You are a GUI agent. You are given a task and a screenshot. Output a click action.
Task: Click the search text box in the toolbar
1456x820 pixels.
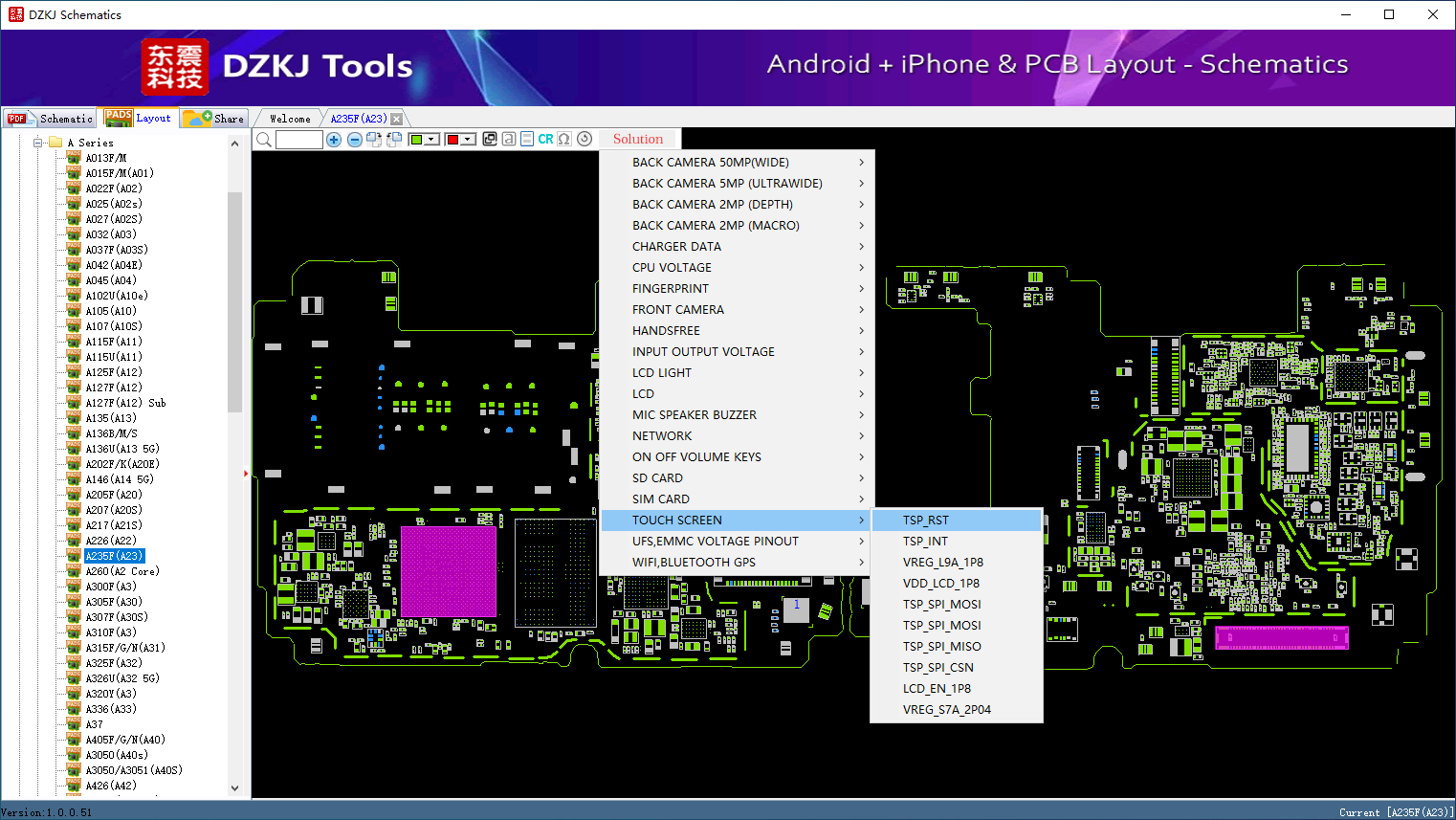point(299,140)
